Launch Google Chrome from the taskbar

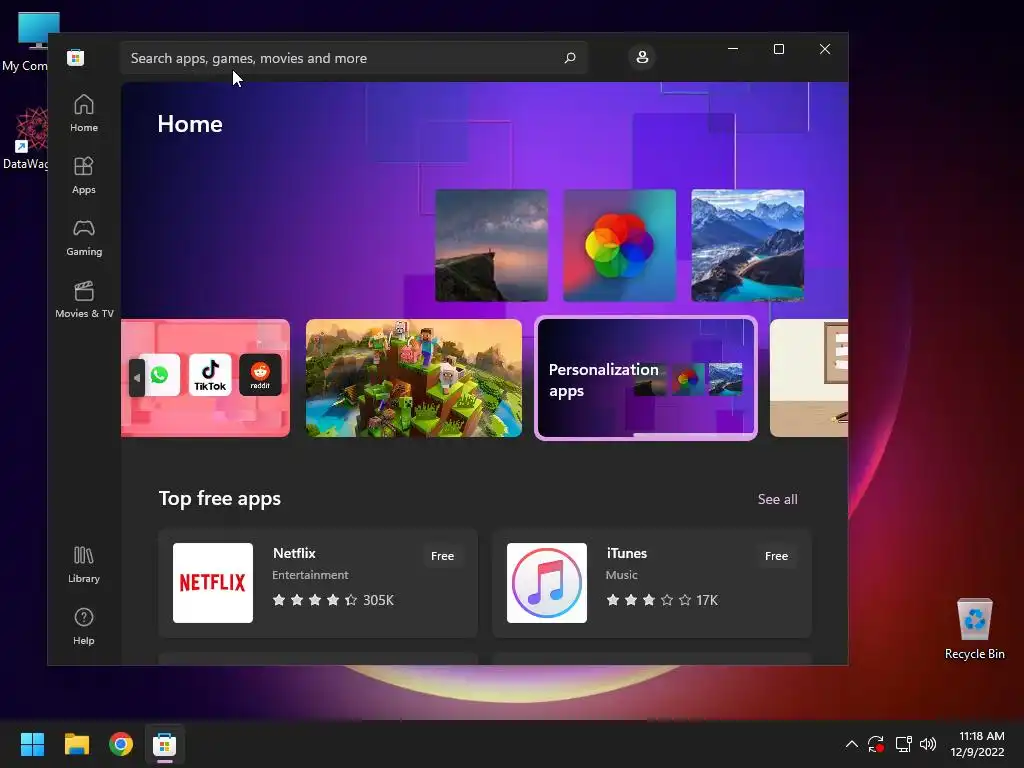tap(121, 744)
